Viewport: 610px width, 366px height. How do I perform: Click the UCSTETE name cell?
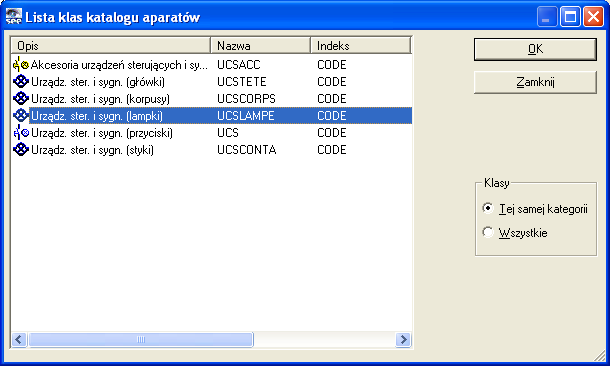coord(242,82)
